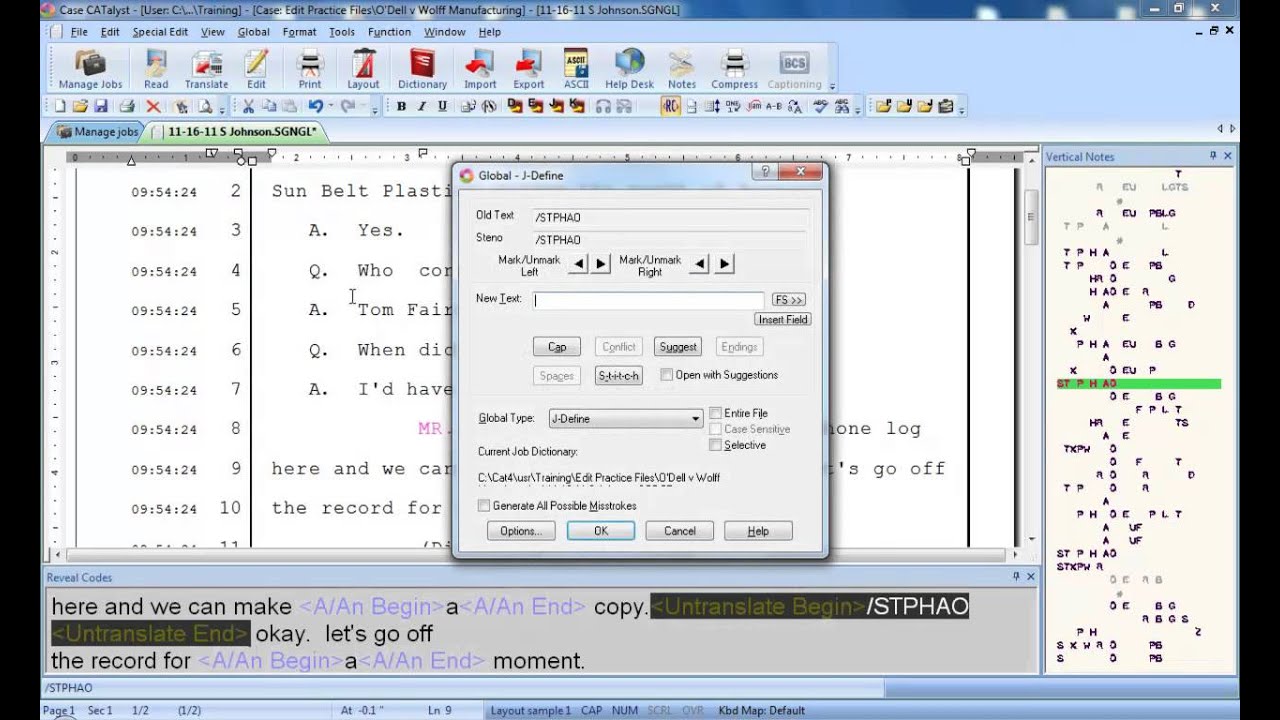Enable Open with Suggestions checkbox
Viewport: 1280px width, 720px height.
[667, 375]
